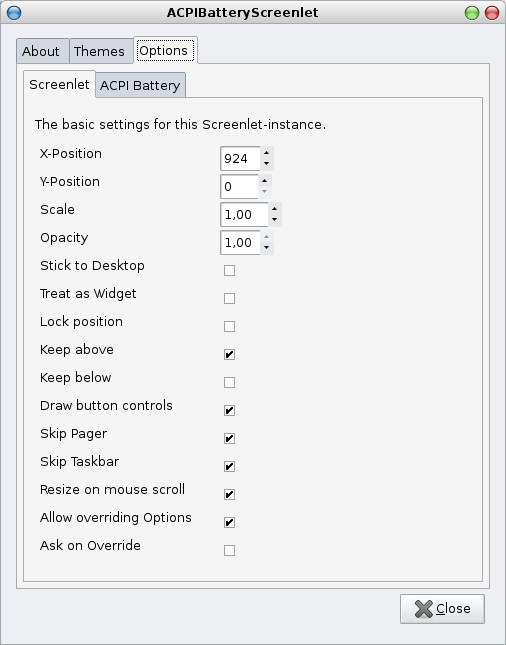Image resolution: width=506 pixels, height=645 pixels.
Task: Switch to the ACPI Battery sub-tab
Action: [x=140, y=85]
